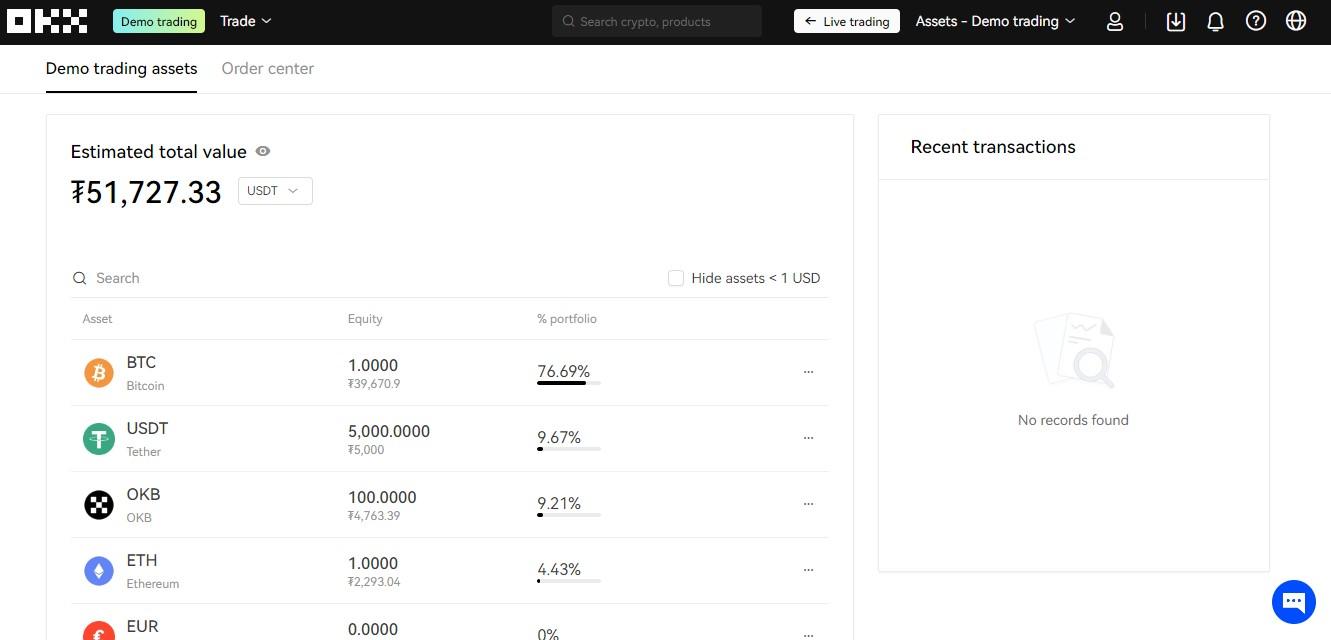Click OKB 9.21% portfolio bar
This screenshot has height=640, width=1331.
tap(569, 515)
